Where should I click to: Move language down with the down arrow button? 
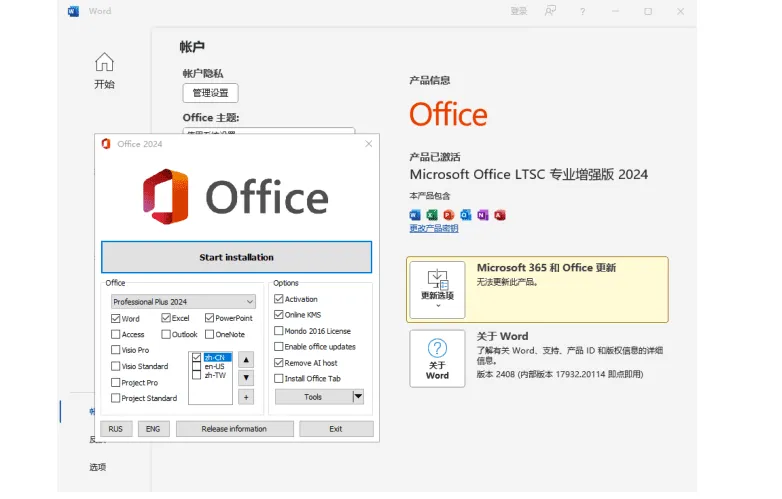[246, 378]
